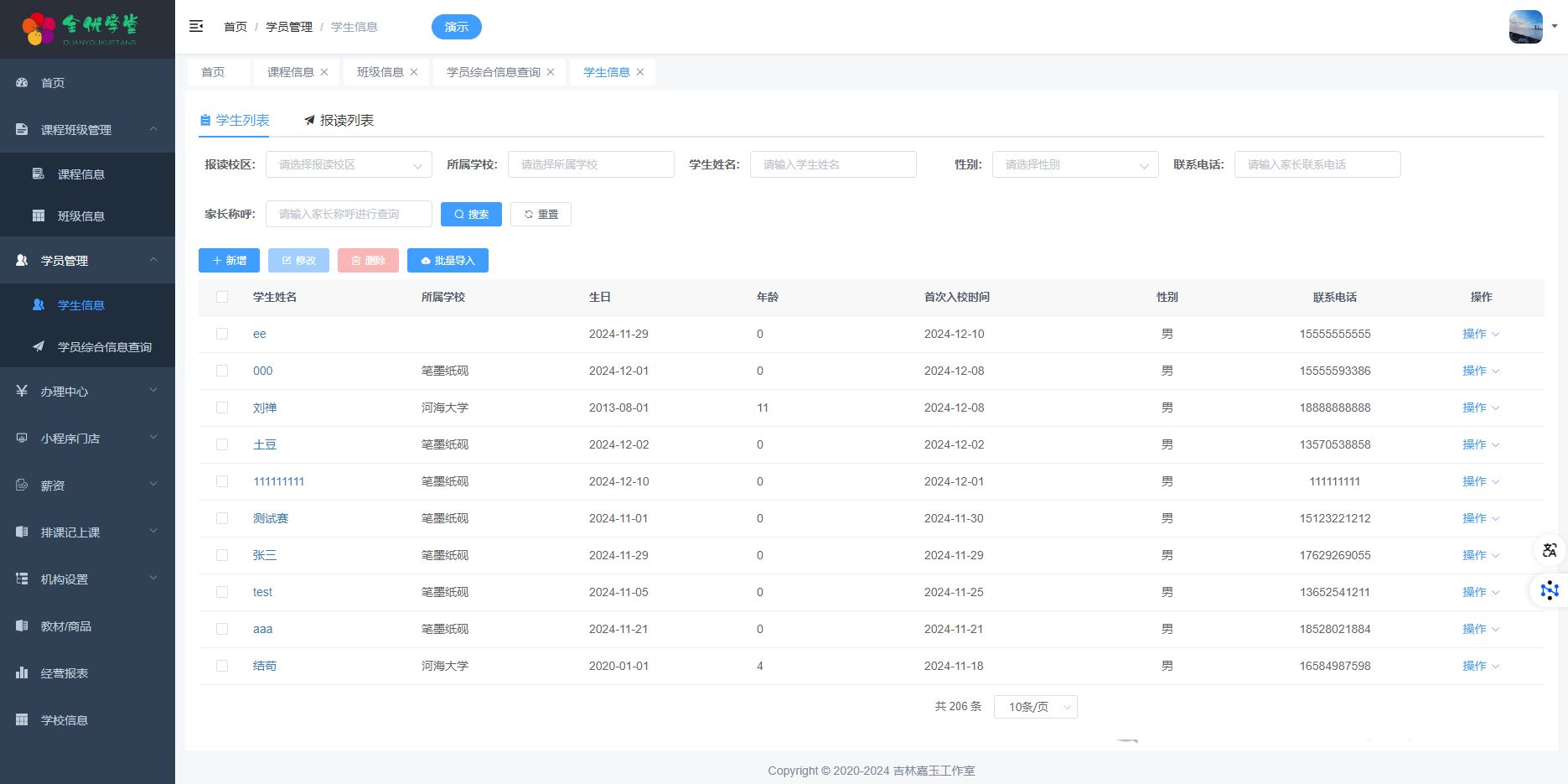Open 班级信息 in the sidebar

tap(80, 216)
